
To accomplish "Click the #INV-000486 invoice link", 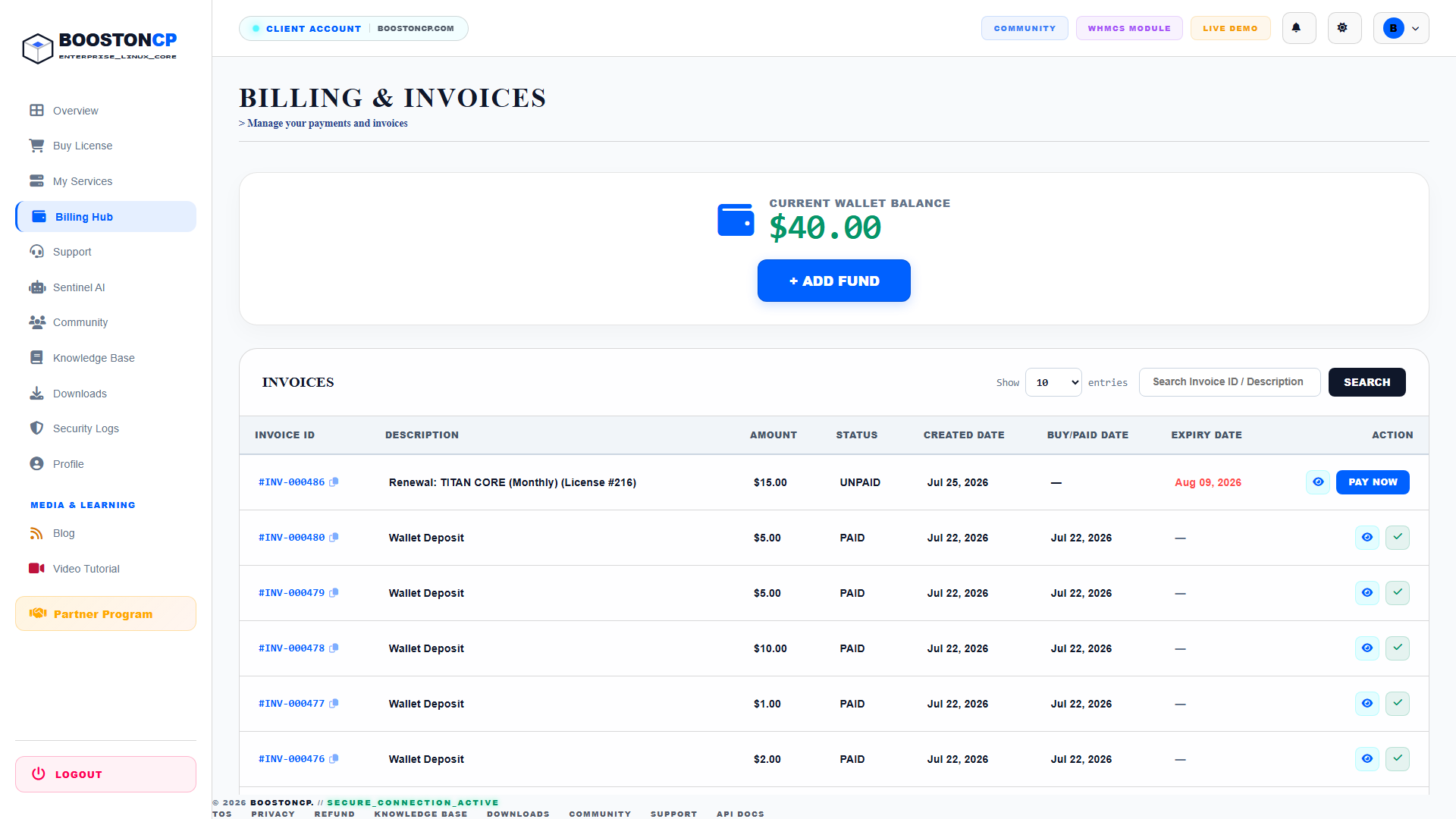I will coord(291,482).
